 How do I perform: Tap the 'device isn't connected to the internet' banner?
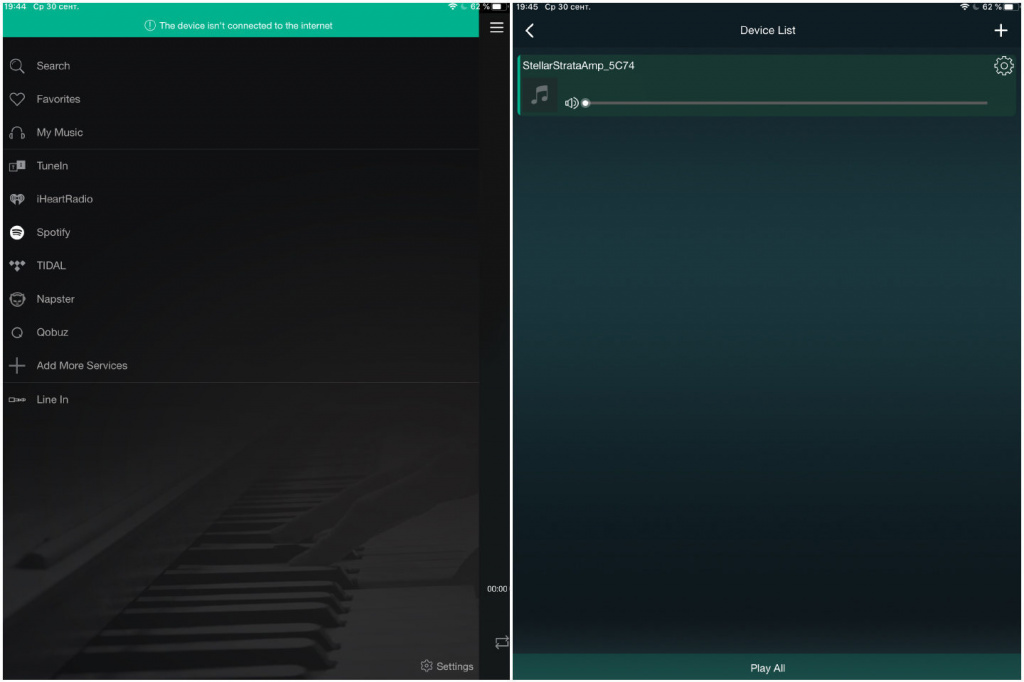241,25
